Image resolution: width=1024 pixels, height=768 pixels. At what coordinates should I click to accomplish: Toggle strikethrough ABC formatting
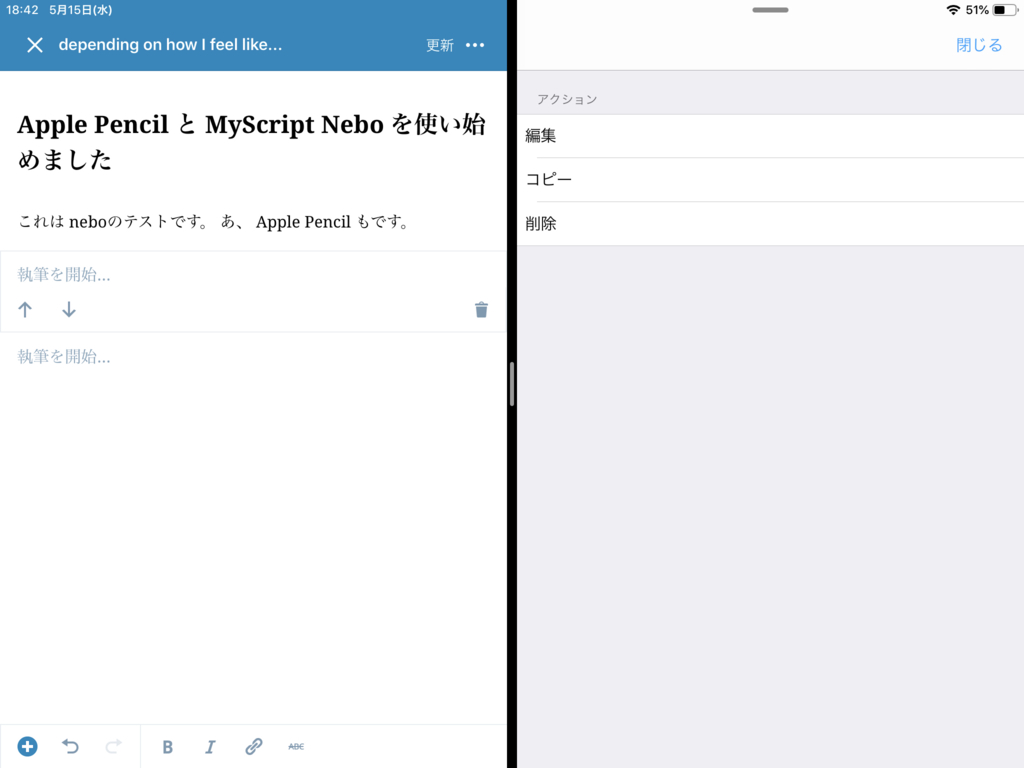(296, 746)
